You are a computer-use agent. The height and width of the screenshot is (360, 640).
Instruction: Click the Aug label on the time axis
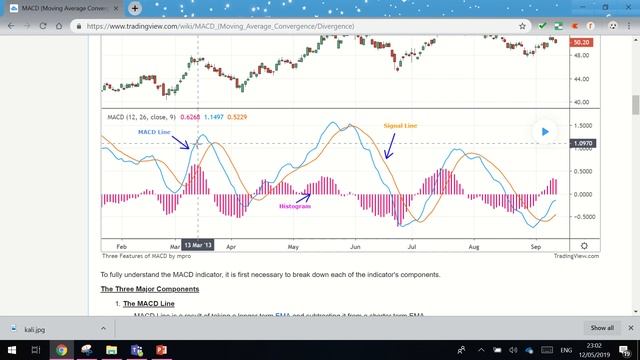coord(474,247)
